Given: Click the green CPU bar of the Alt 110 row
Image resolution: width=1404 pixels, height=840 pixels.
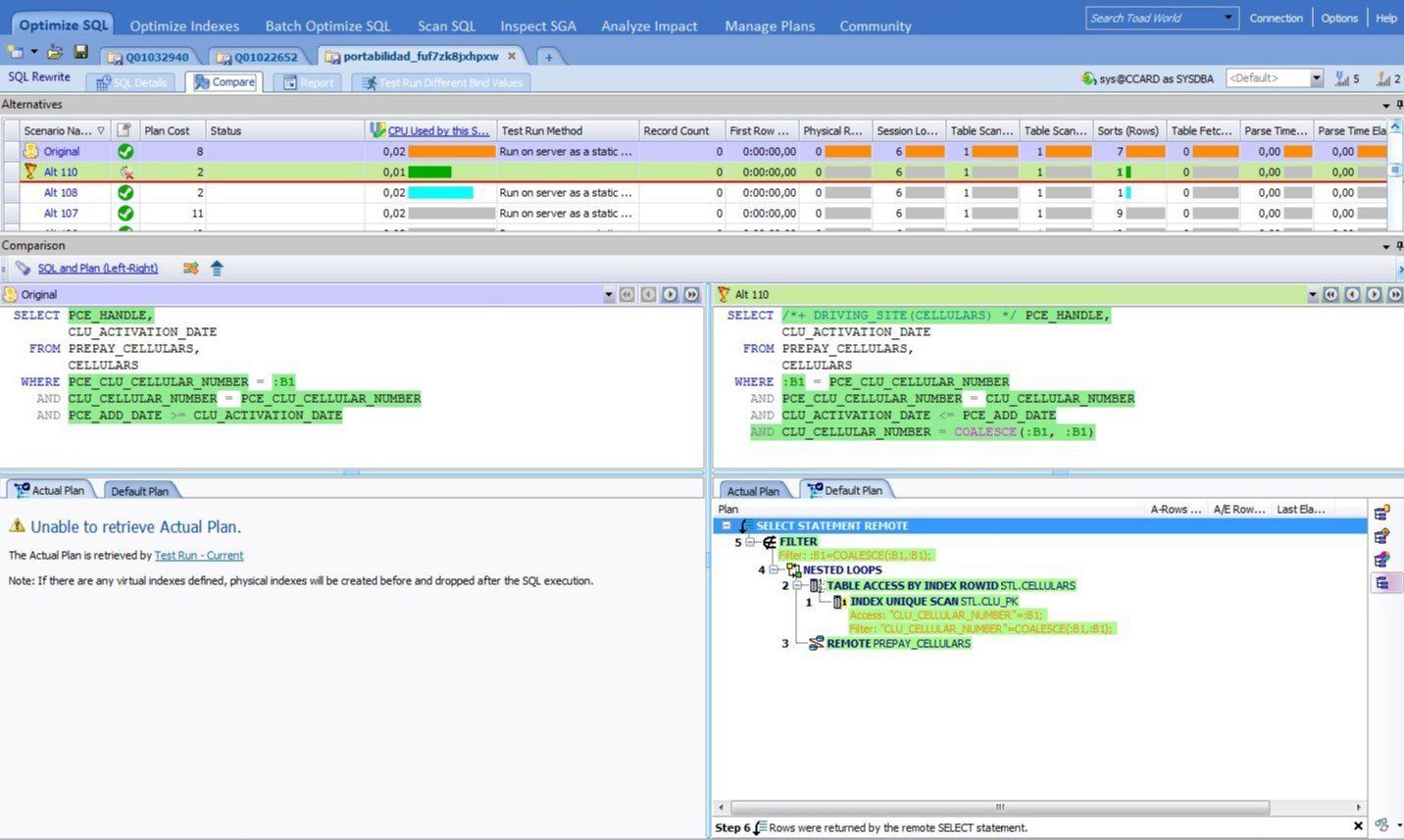Looking at the screenshot, I should pos(429,172).
